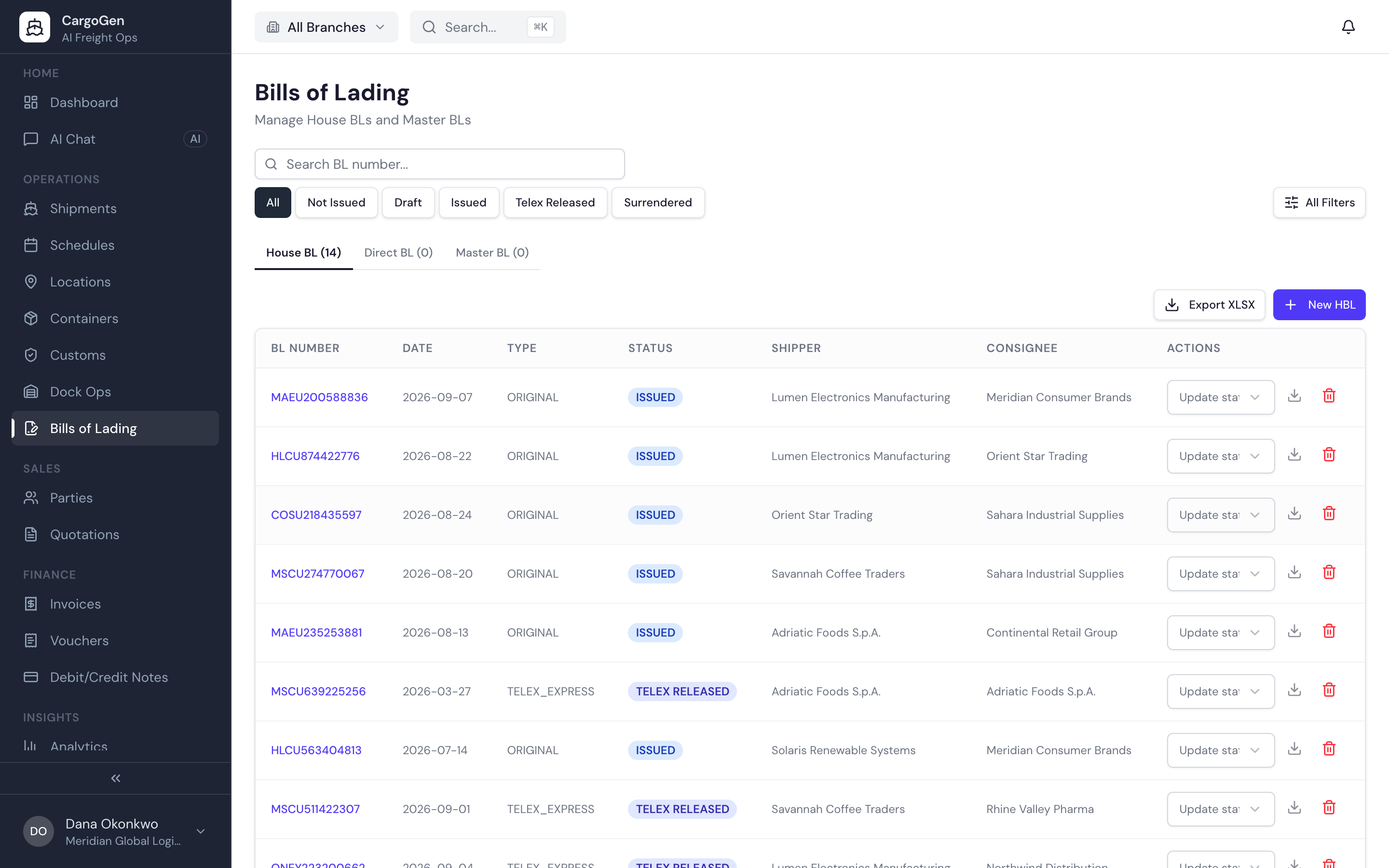The image size is (1389, 868).
Task: Delete the MAEU200588836 row
Action: click(x=1329, y=396)
